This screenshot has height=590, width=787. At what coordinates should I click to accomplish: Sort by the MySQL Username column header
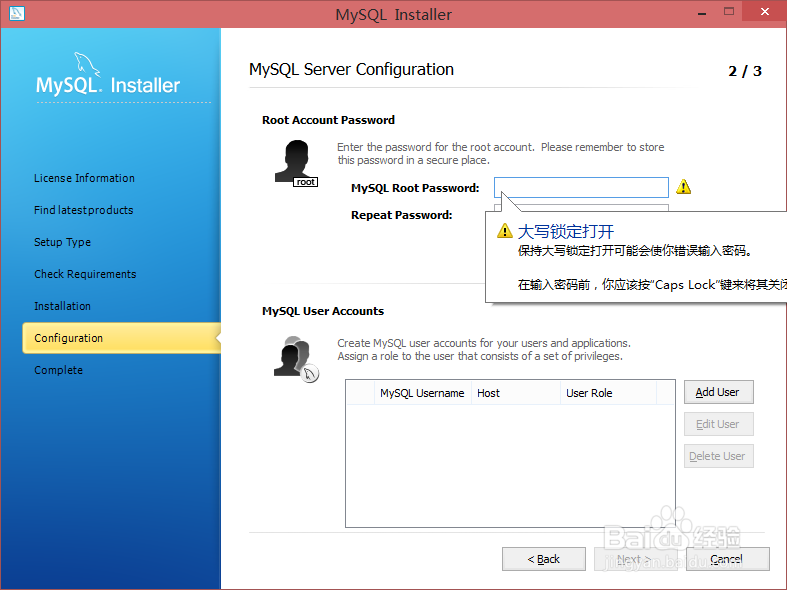[x=423, y=393]
